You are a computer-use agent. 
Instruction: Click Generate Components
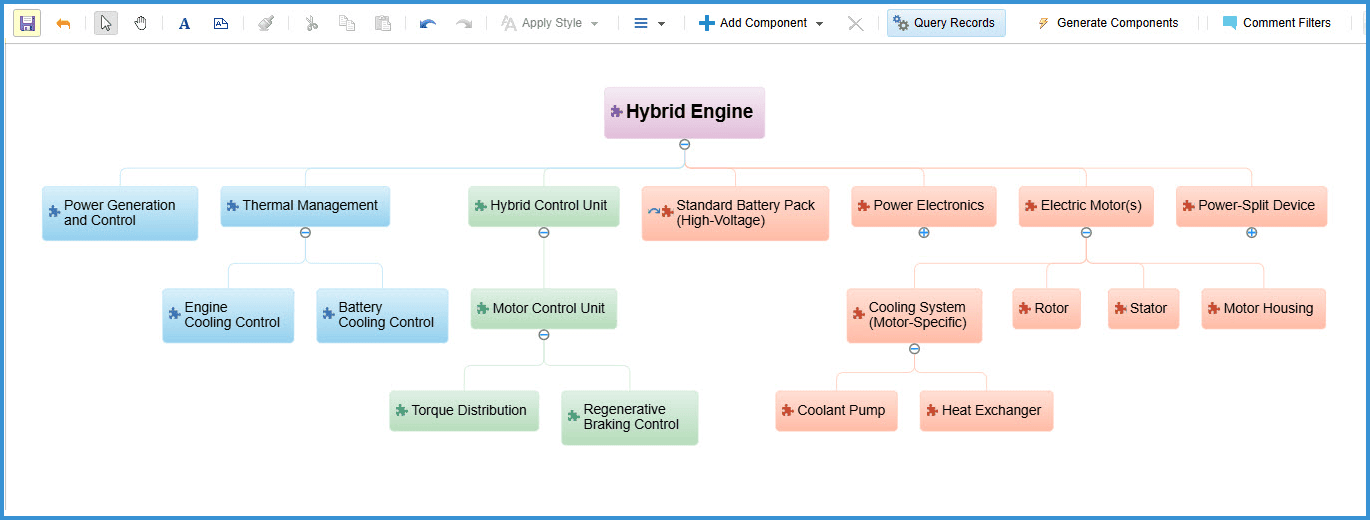1107,23
